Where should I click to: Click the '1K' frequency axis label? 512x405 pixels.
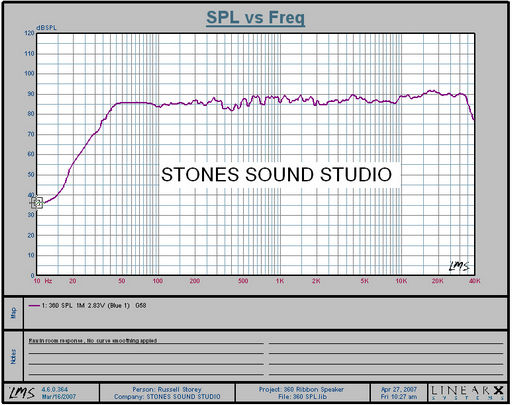pos(280,281)
